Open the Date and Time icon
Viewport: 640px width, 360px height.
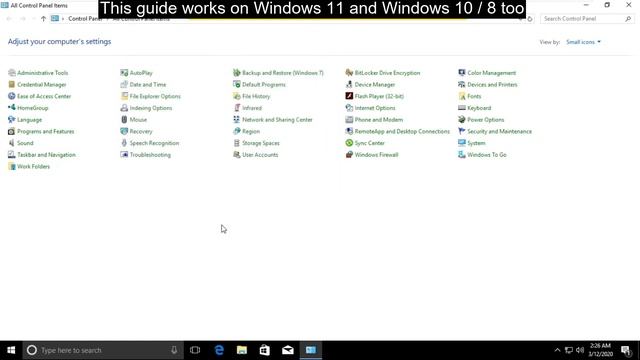[124, 84]
